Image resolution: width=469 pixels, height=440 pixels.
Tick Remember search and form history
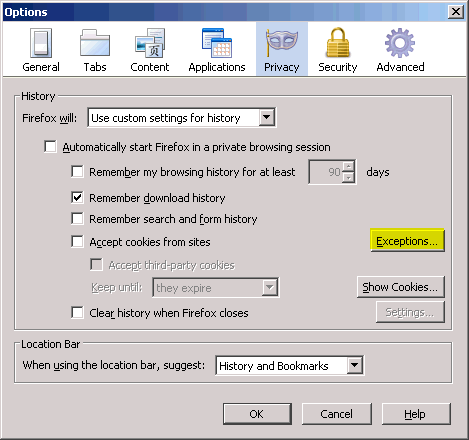(x=77, y=219)
